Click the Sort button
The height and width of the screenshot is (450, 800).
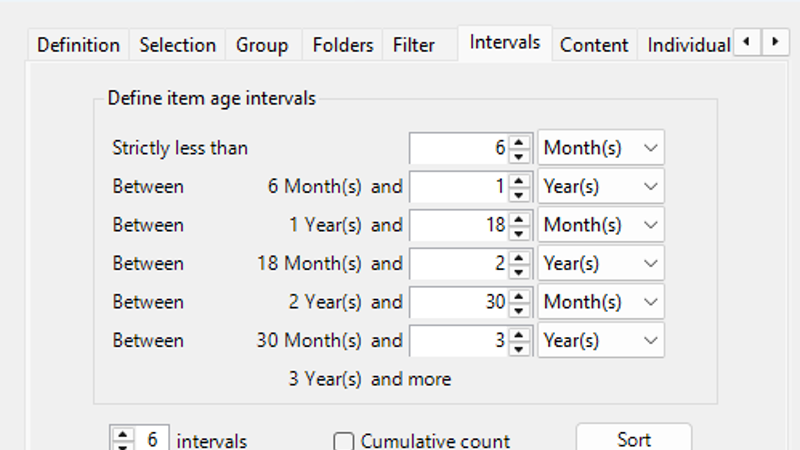tap(634, 438)
